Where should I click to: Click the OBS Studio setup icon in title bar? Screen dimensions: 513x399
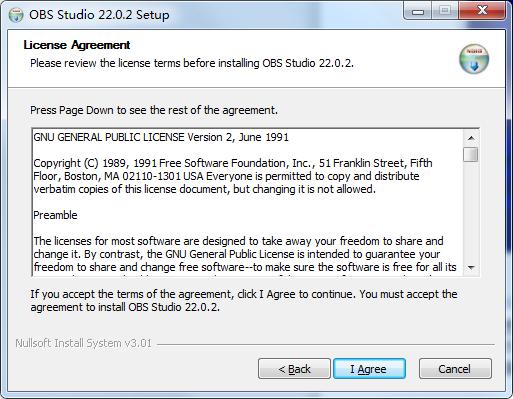point(16,15)
